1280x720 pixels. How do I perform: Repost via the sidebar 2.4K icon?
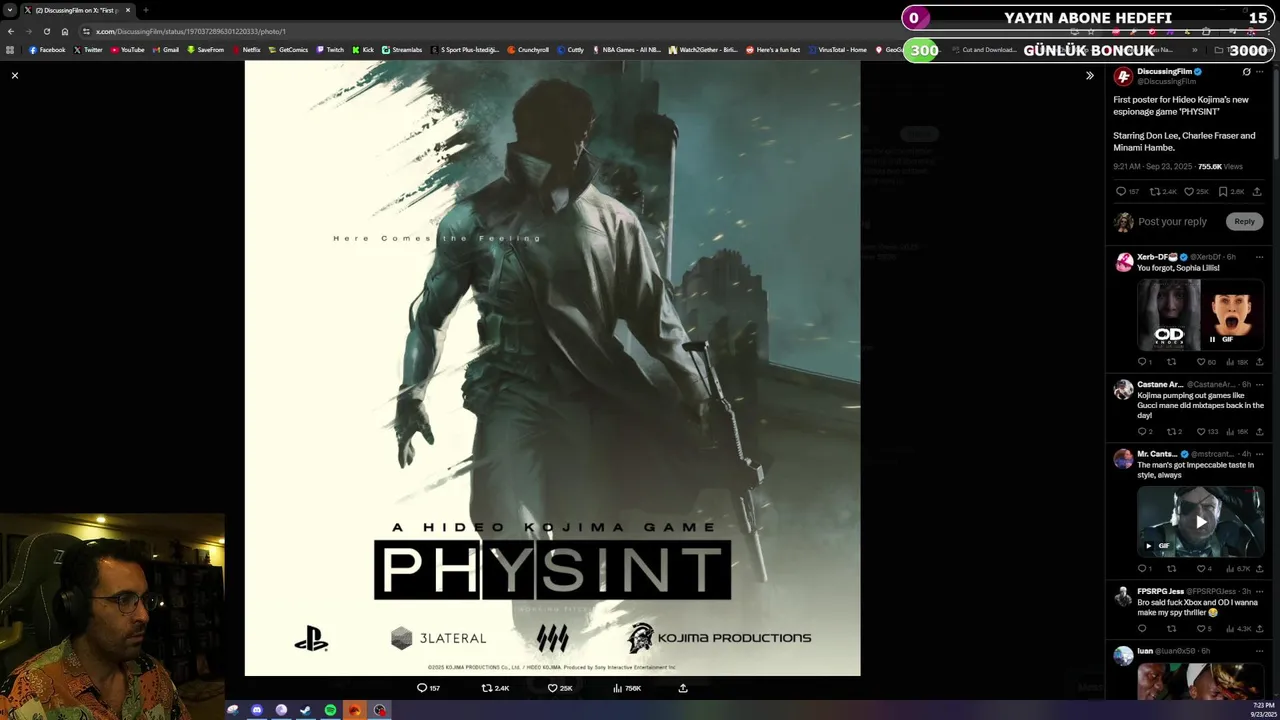coord(1163,191)
